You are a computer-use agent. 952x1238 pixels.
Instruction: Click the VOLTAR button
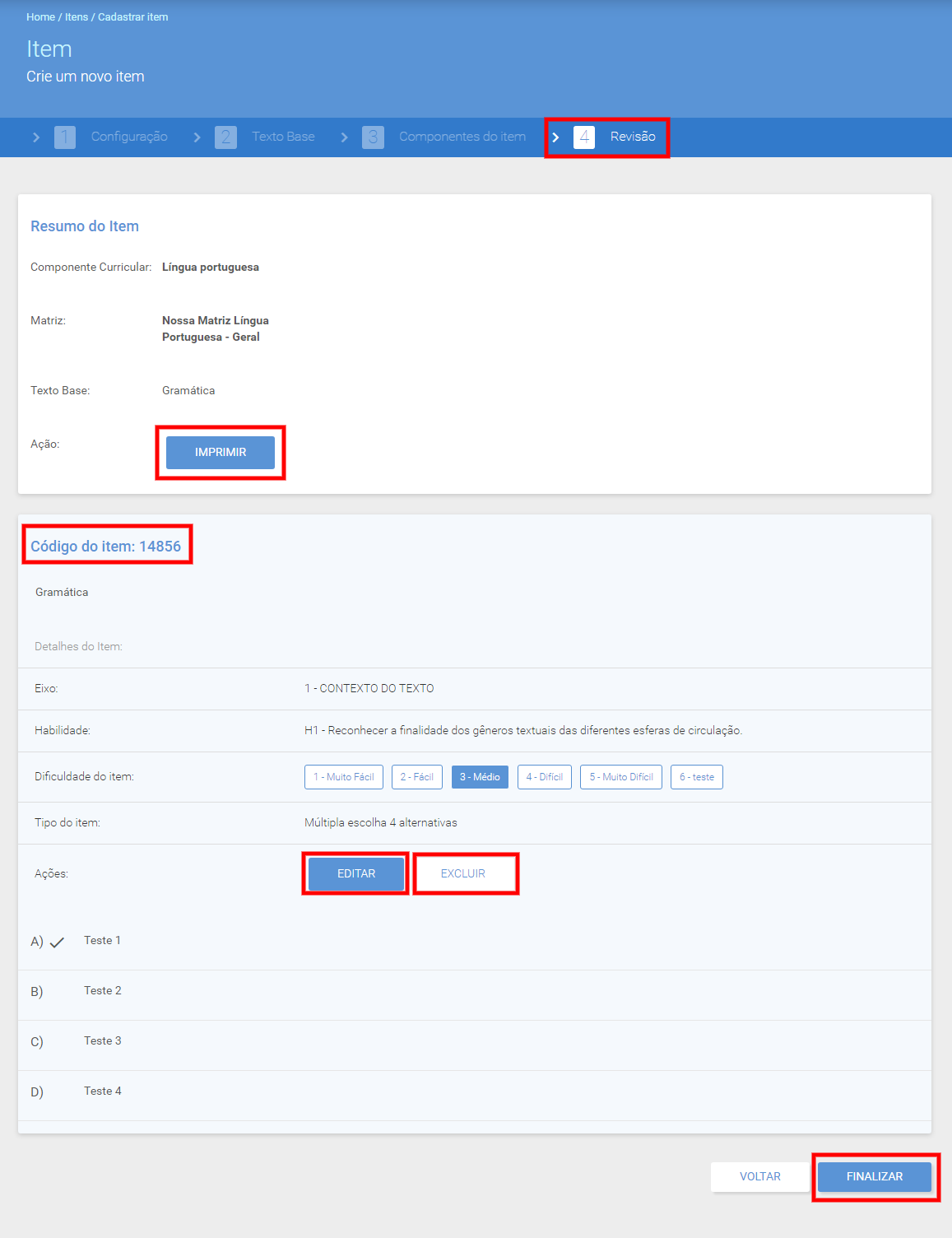point(760,1177)
